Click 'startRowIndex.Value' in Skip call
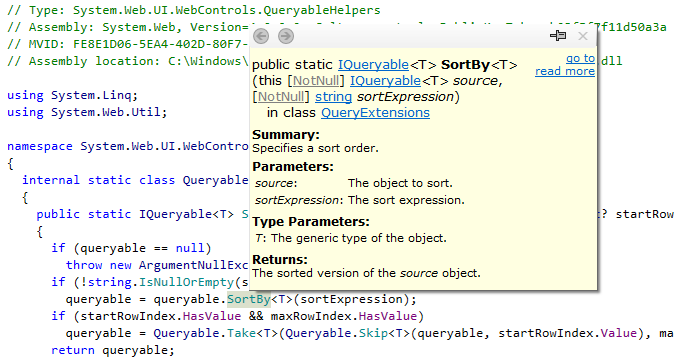676x364 pixels. [567, 333]
